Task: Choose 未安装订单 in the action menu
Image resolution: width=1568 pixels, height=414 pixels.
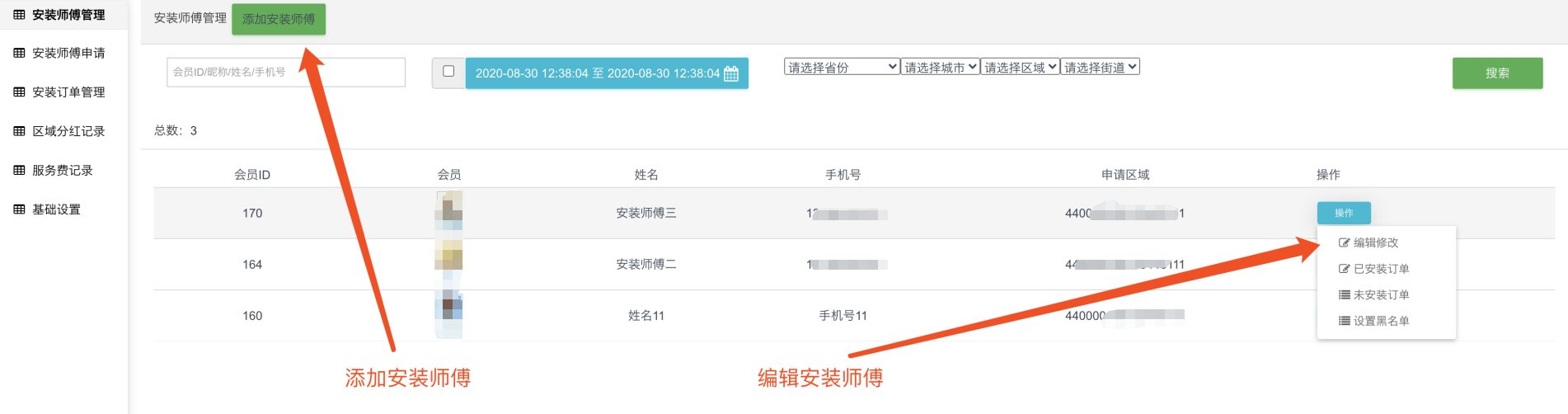Action: 1381,294
